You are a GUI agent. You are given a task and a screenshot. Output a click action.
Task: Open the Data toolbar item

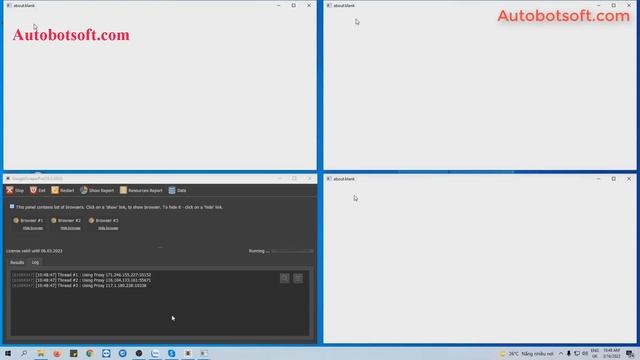(178, 190)
